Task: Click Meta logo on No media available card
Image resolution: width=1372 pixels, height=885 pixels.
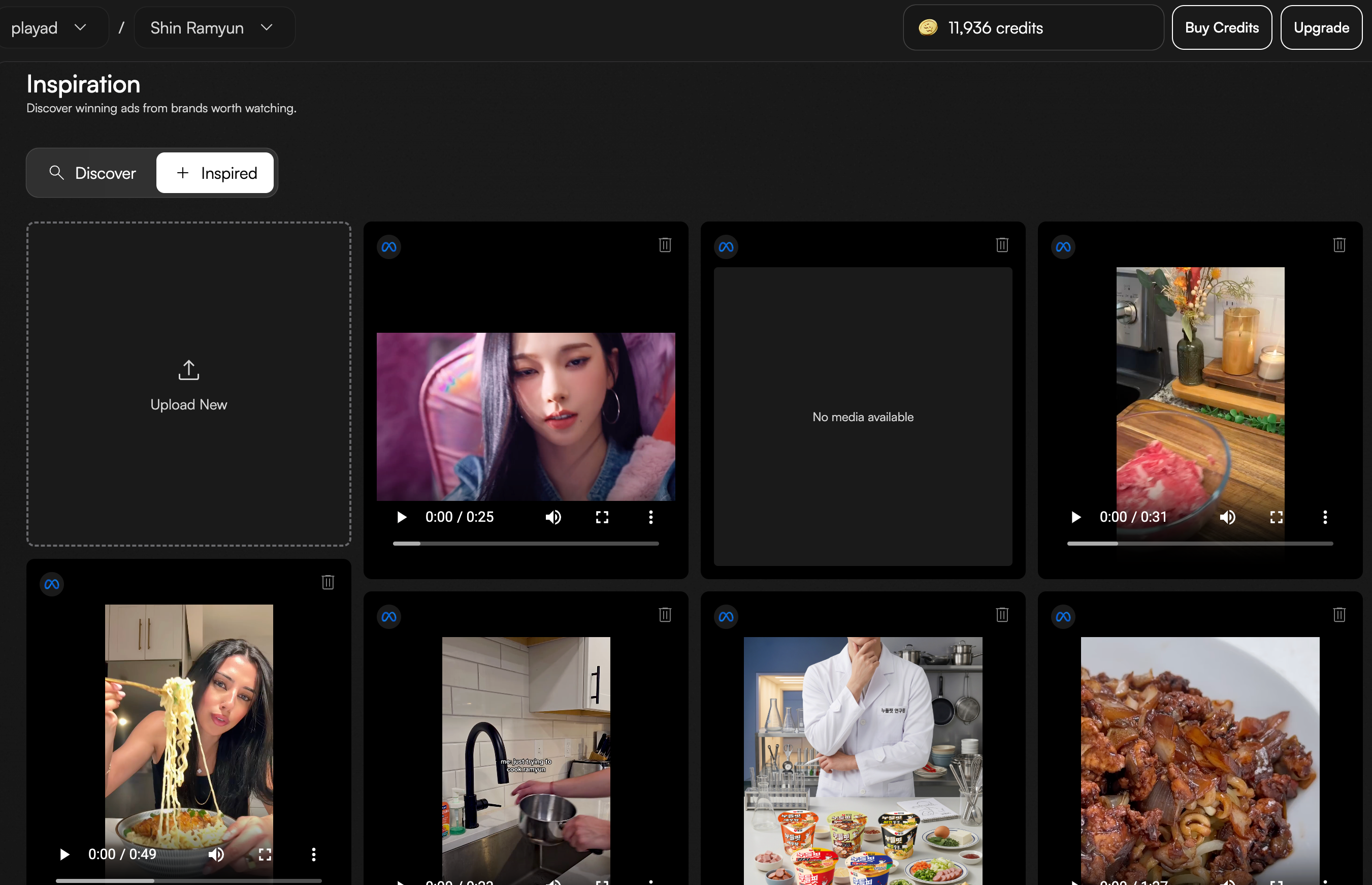Action: (726, 247)
